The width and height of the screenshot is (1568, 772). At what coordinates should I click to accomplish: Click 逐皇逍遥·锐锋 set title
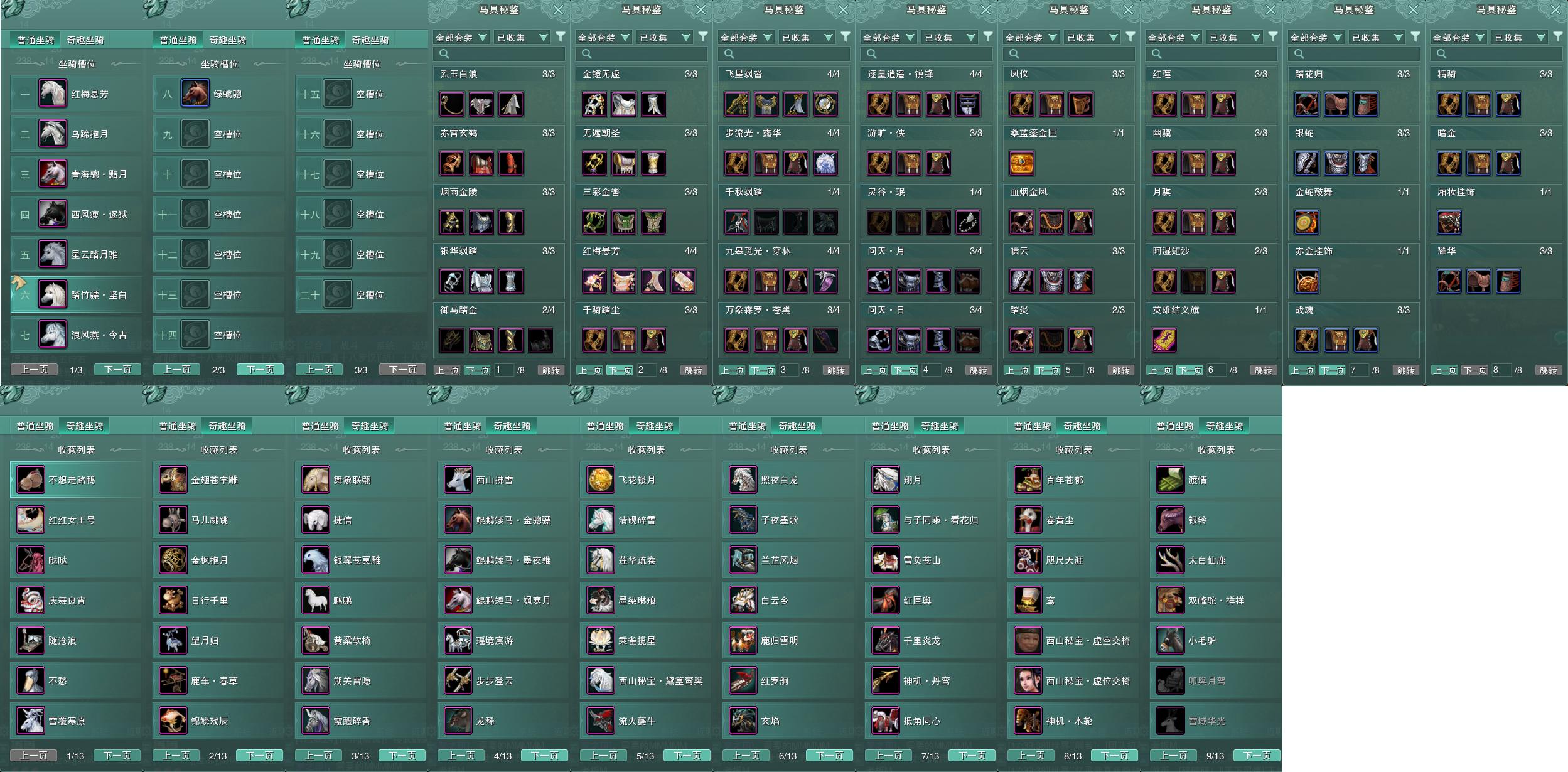tap(900, 74)
